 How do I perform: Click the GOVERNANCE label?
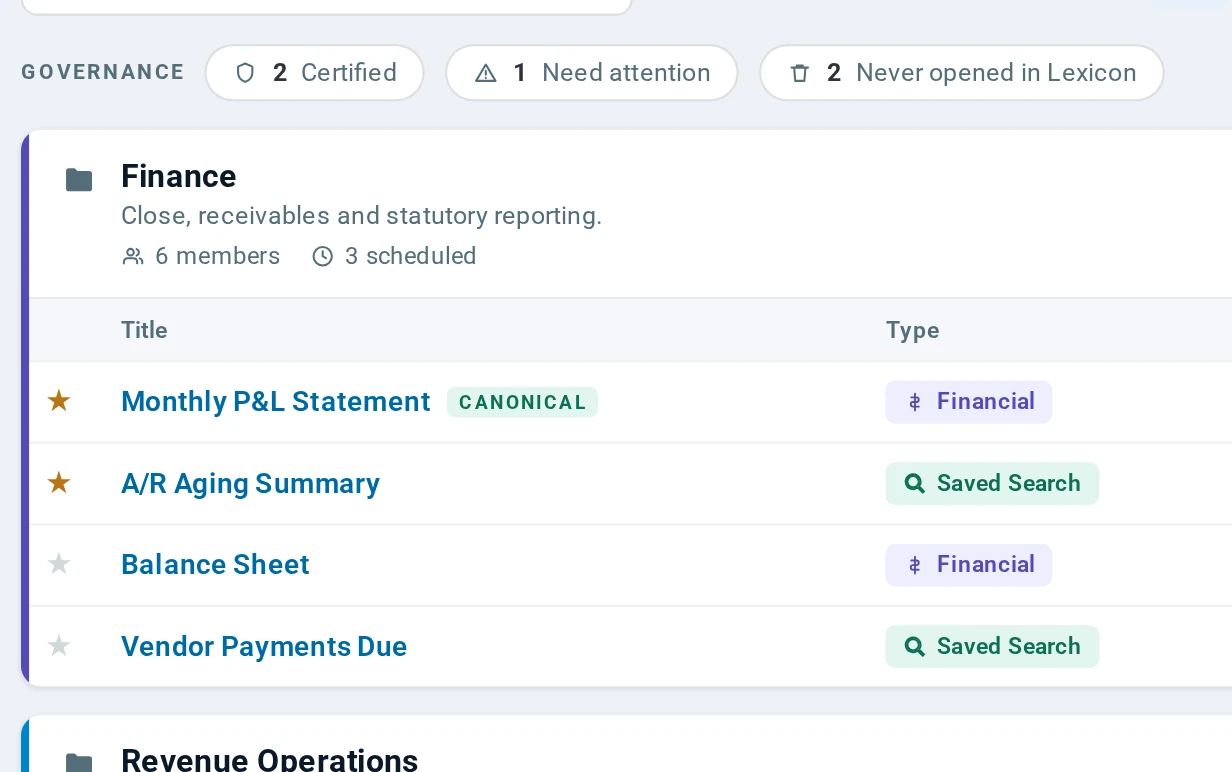point(103,73)
